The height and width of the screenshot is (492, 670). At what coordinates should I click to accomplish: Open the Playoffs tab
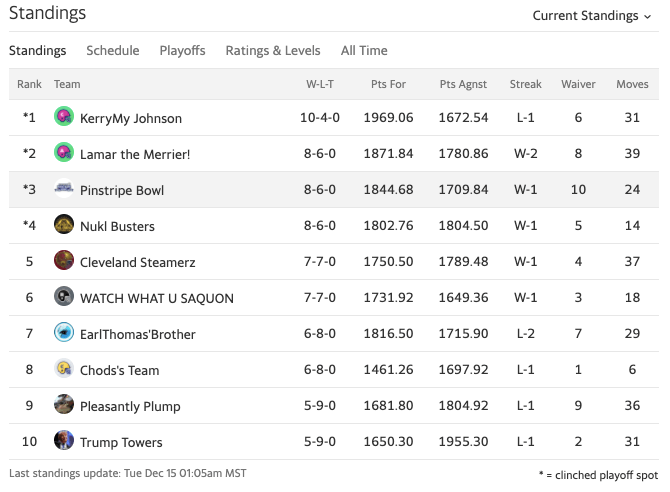tap(182, 50)
